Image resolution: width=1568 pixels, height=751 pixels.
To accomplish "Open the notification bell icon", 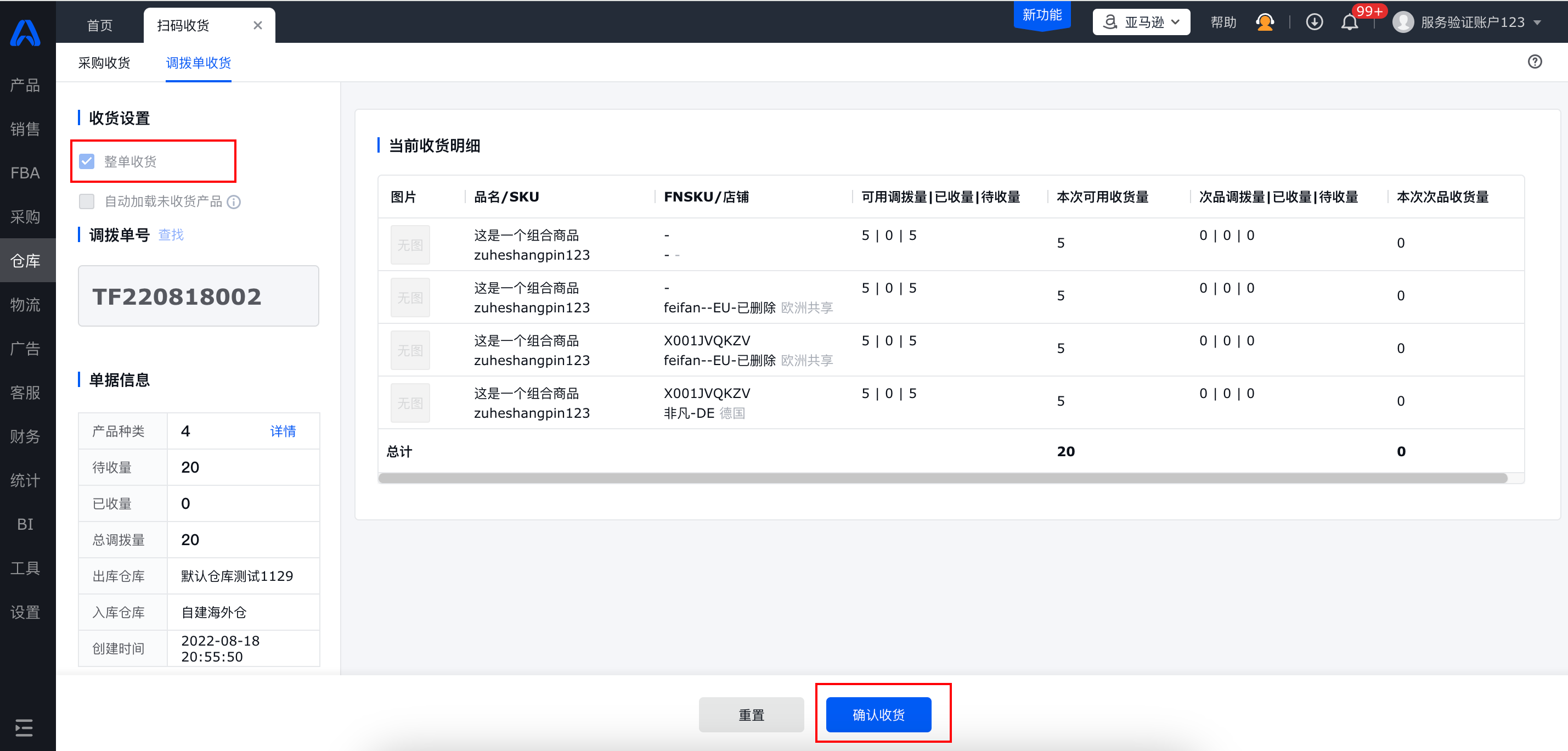I will click(1350, 23).
